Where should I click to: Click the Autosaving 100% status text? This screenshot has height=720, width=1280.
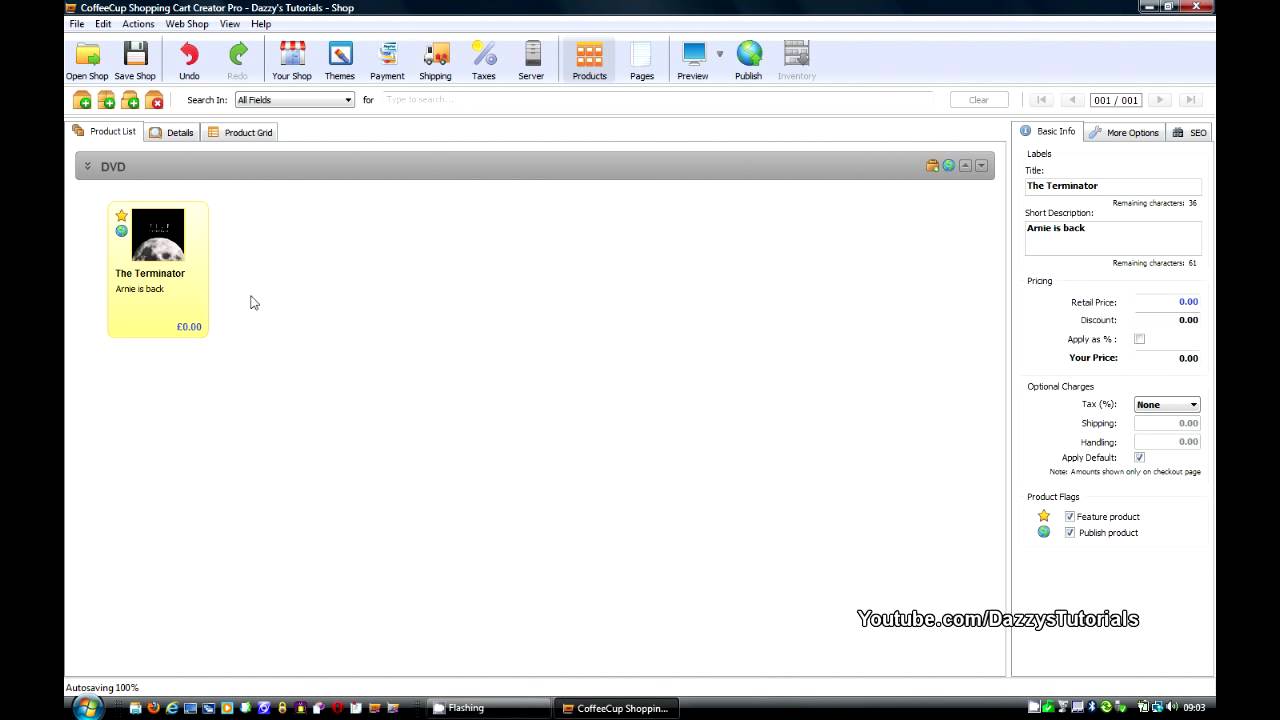[x=102, y=688]
